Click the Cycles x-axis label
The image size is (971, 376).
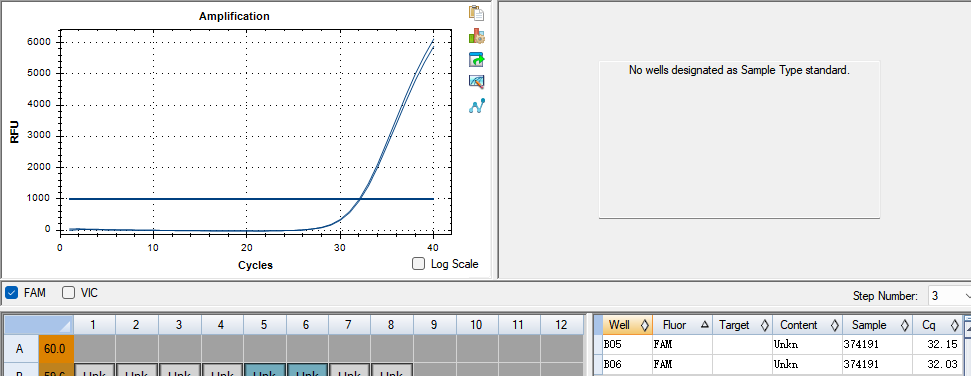tap(255, 265)
